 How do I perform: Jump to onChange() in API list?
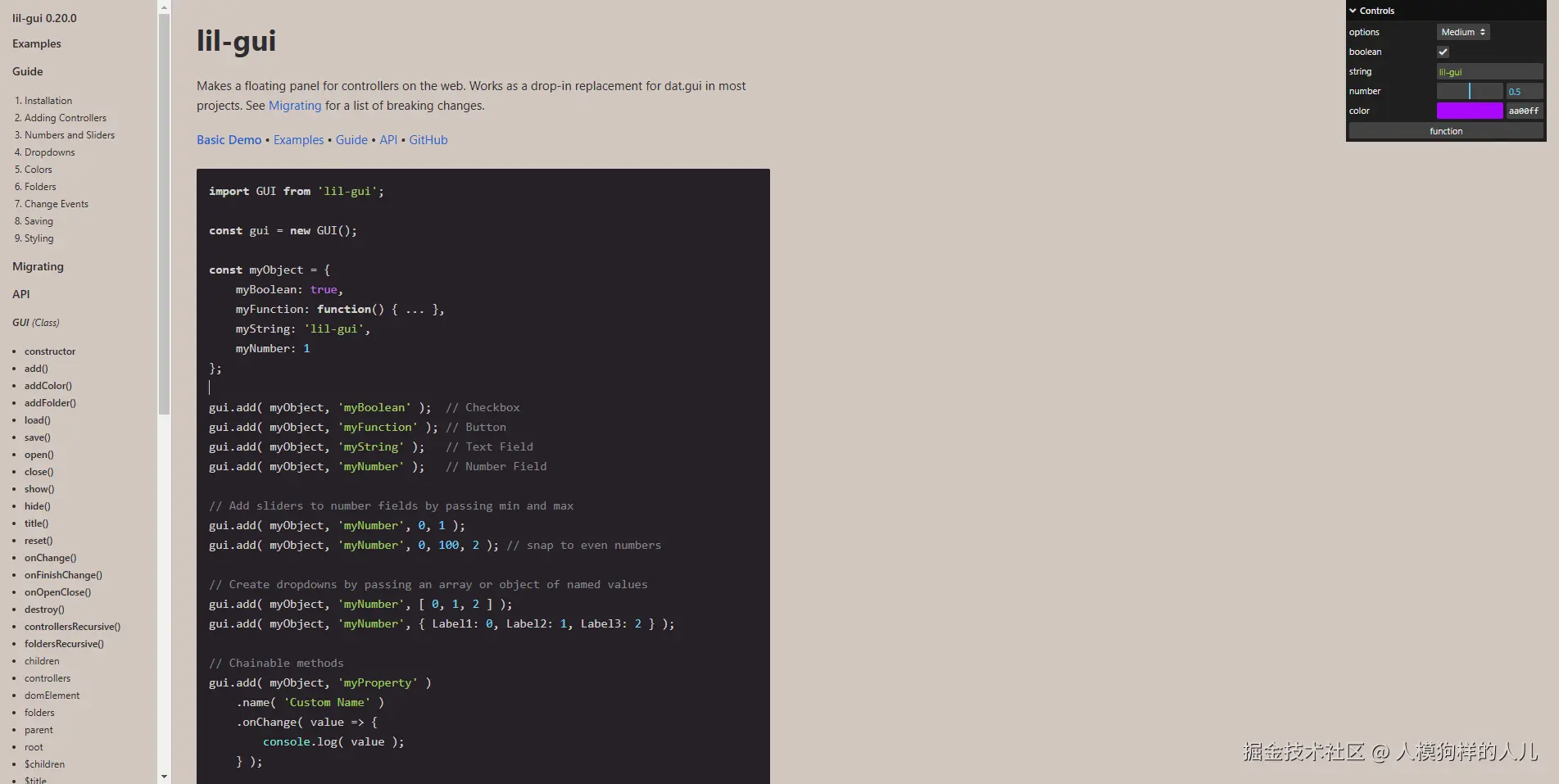point(50,558)
